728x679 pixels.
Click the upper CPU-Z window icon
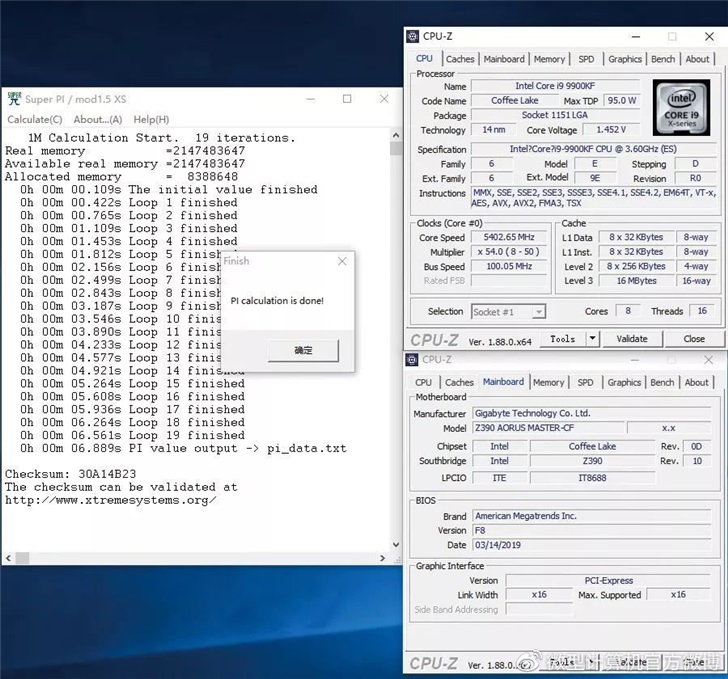tap(413, 36)
